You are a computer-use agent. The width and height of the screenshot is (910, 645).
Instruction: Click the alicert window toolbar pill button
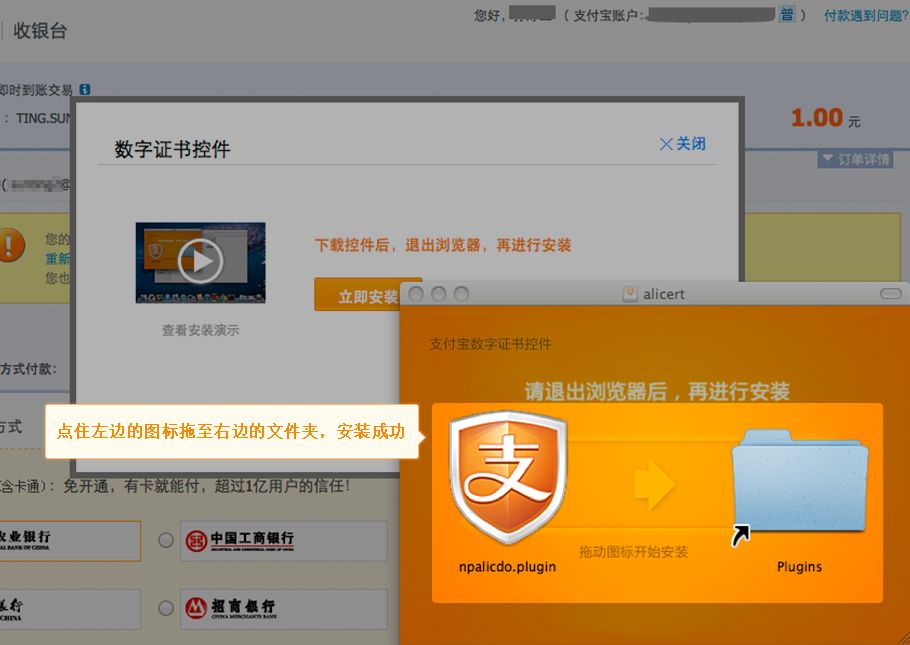[x=891, y=294]
